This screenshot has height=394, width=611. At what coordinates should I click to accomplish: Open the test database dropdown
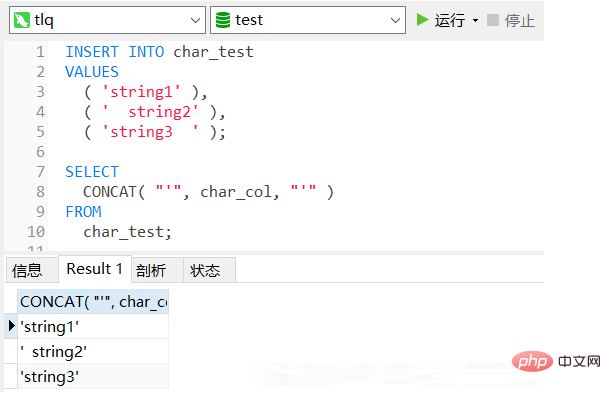click(x=396, y=20)
